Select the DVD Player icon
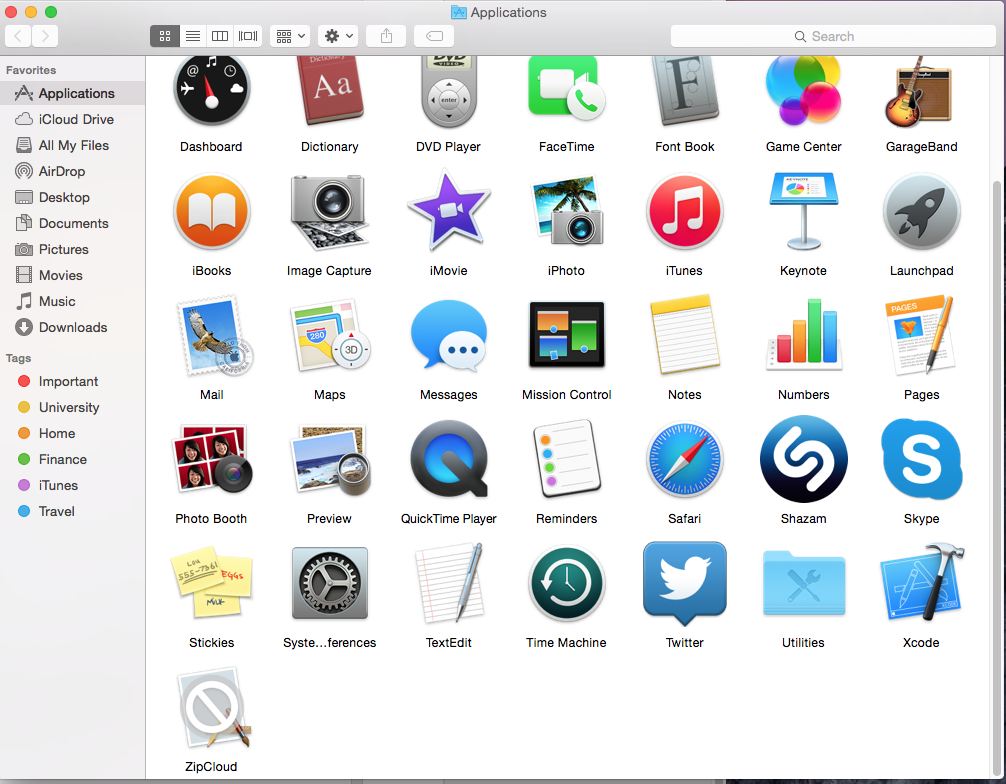Screen dimensions: 1006x784 point(448,92)
